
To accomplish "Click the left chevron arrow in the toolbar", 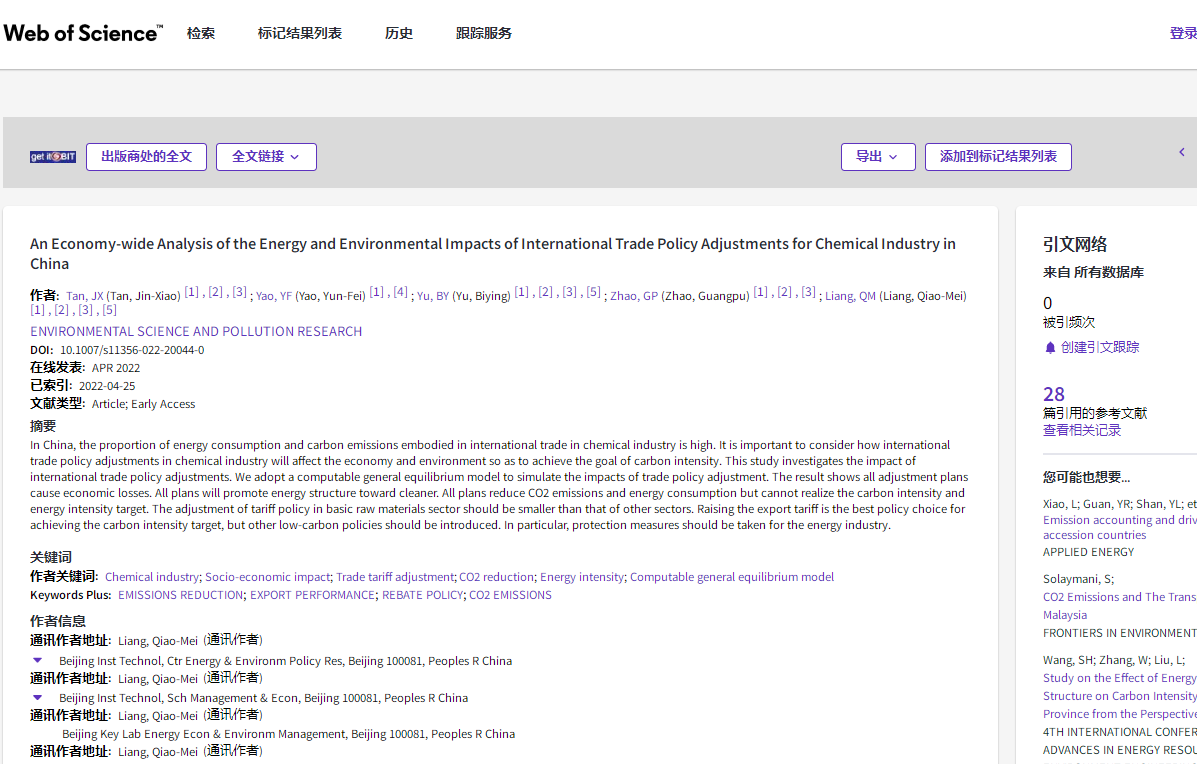I will [x=1181, y=152].
